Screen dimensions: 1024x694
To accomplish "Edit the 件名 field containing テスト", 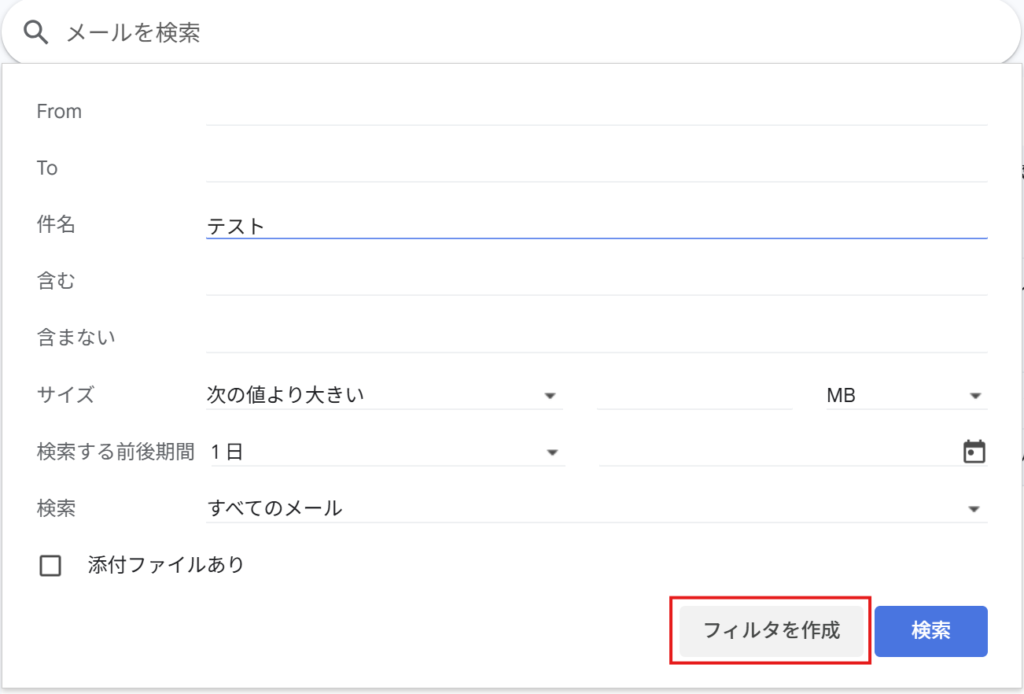I will [x=596, y=225].
